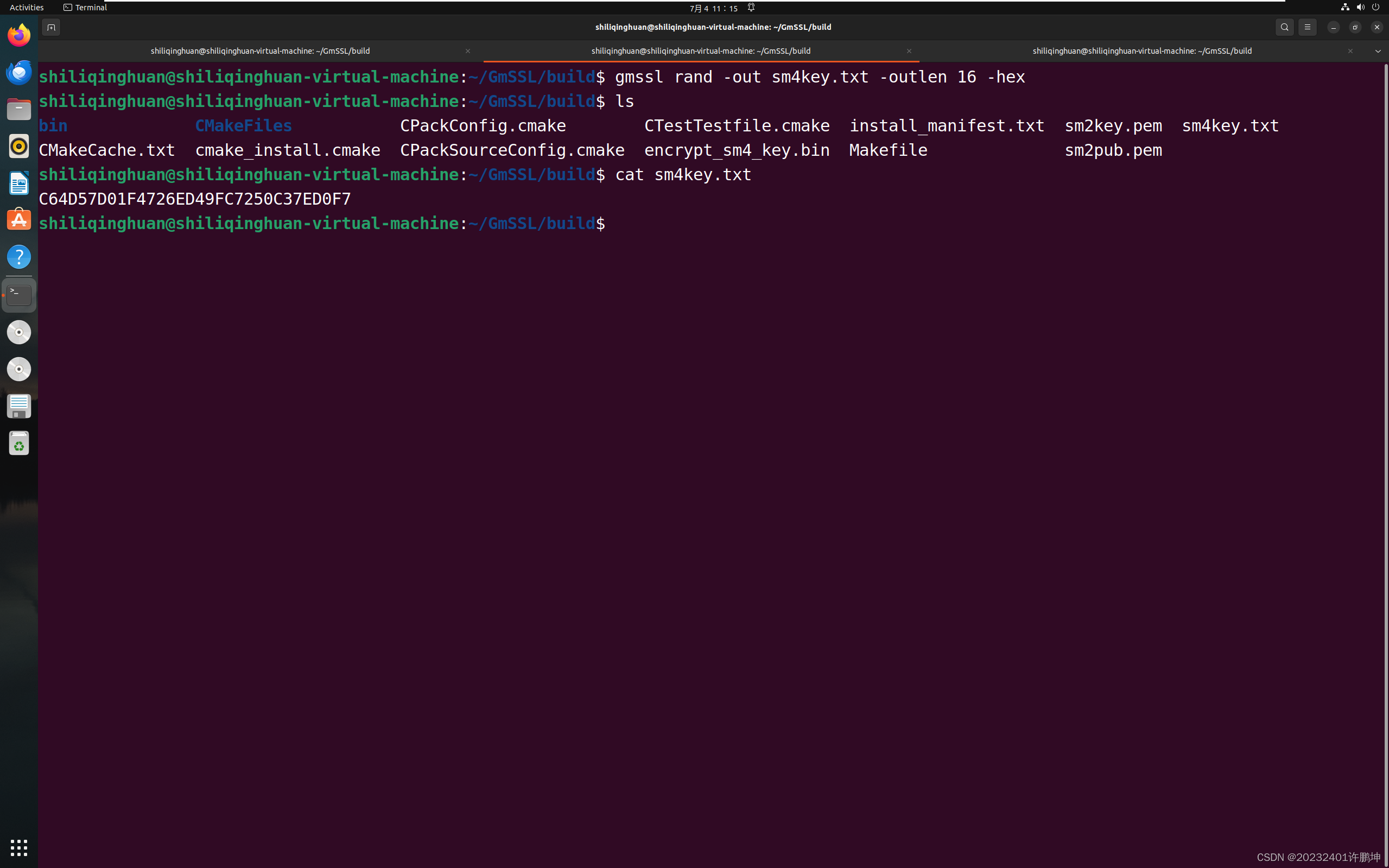The height and width of the screenshot is (868, 1389).
Task: Open network status icon in top bar
Action: (x=1345, y=8)
